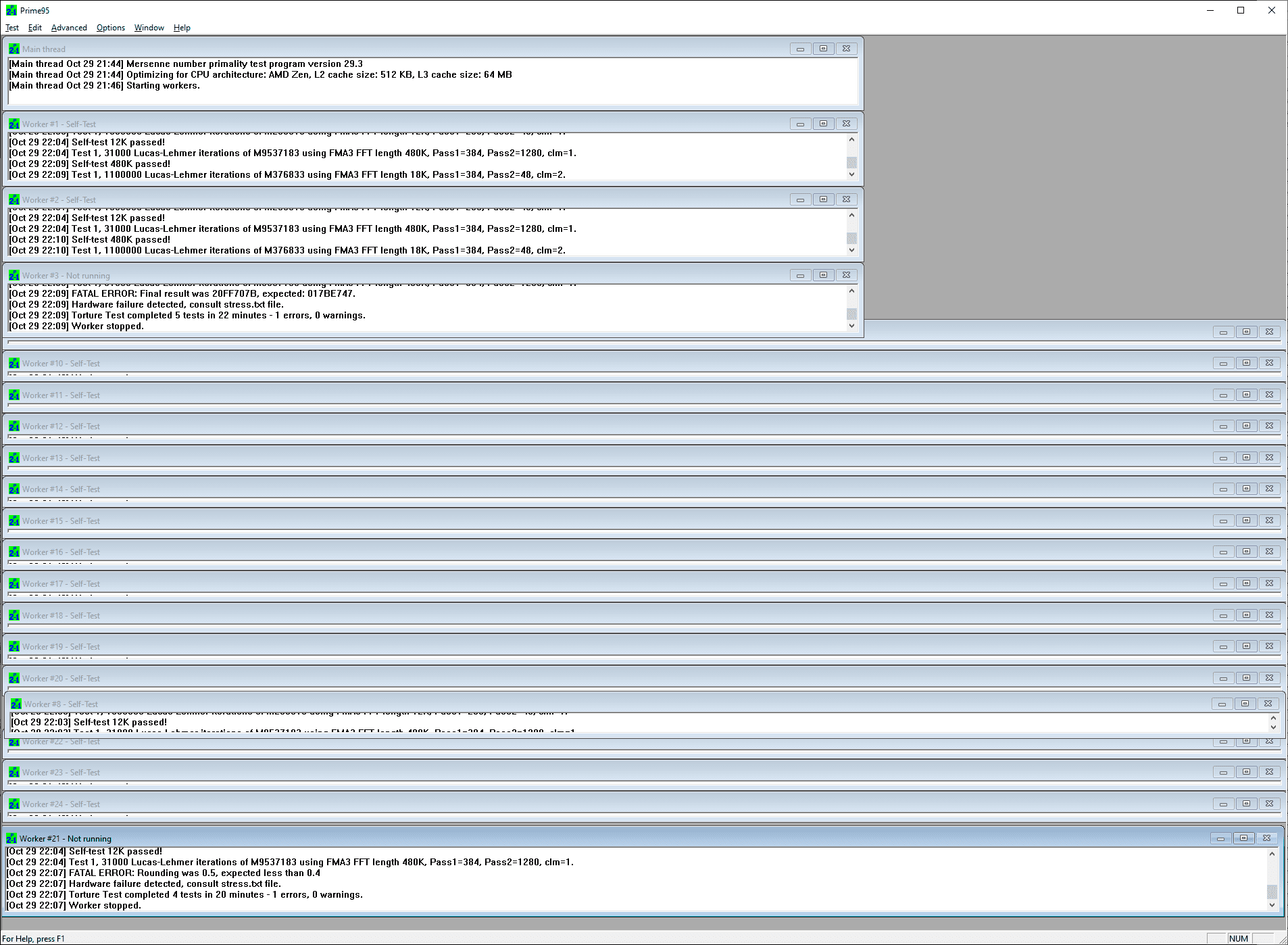Select Worker #3 'Final result was 20FF707B' line
Screen dimensions: 1288x945
[182, 293]
